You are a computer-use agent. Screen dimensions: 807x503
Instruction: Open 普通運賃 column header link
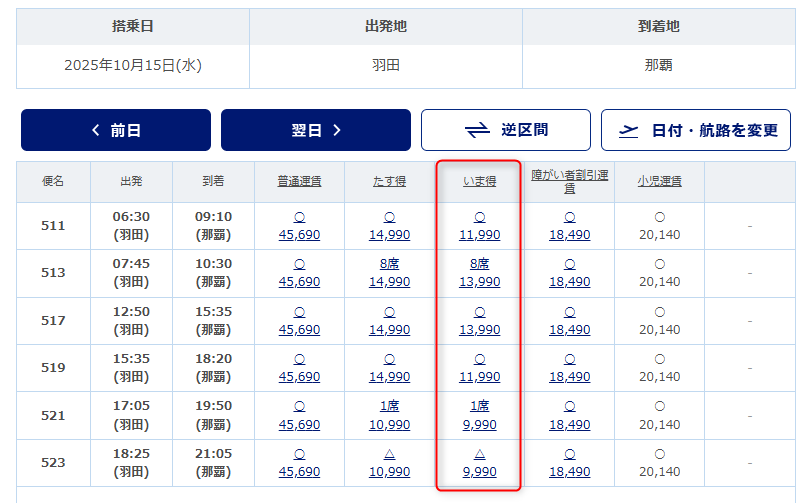[x=300, y=181]
